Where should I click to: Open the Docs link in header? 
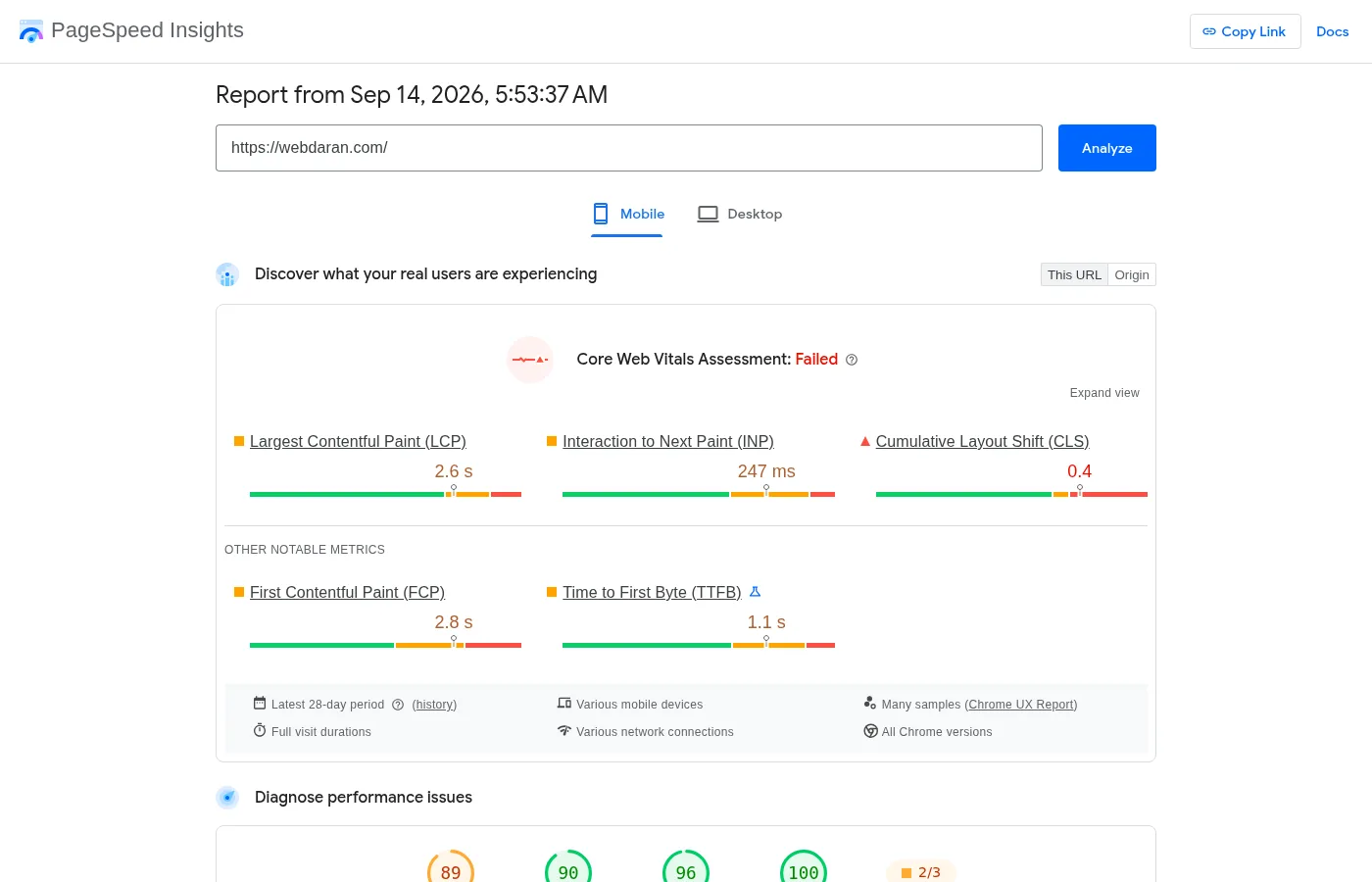pos(1333,31)
